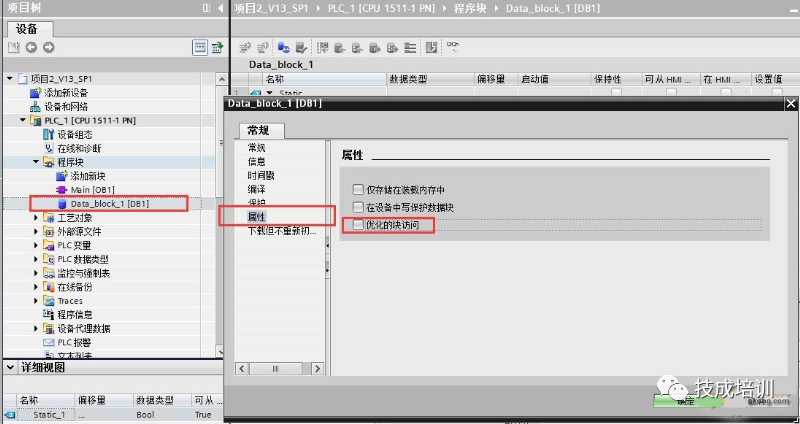Click the Add row icon in editor toolbar
This screenshot has height=424, width=800.
(x=262, y=47)
